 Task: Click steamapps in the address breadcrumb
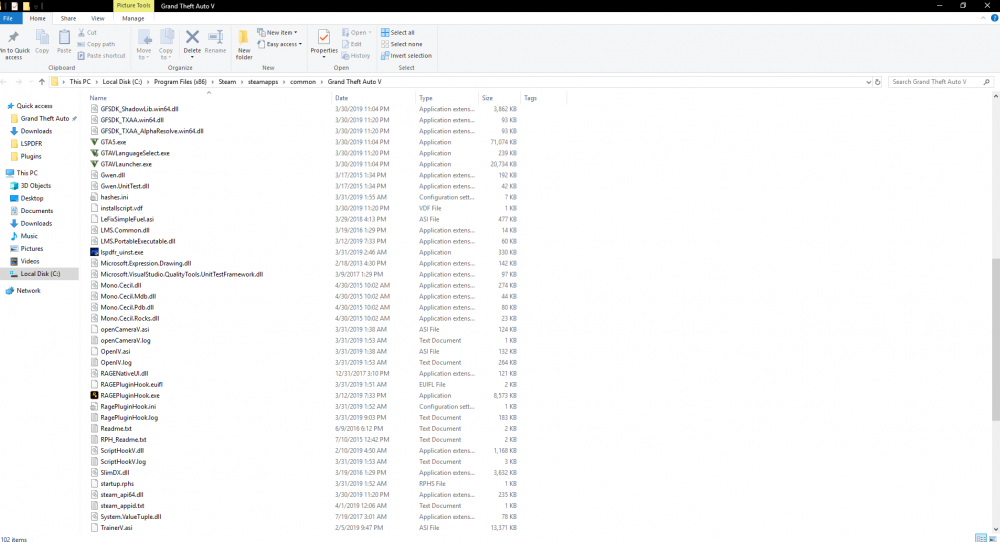(263, 82)
